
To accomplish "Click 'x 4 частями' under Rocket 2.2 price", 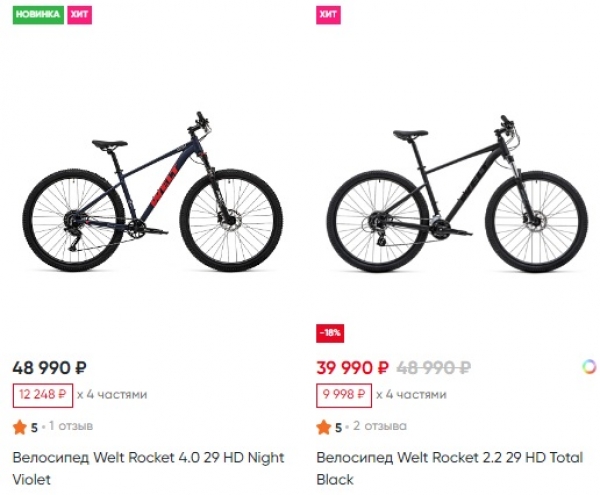I will click(x=410, y=395).
